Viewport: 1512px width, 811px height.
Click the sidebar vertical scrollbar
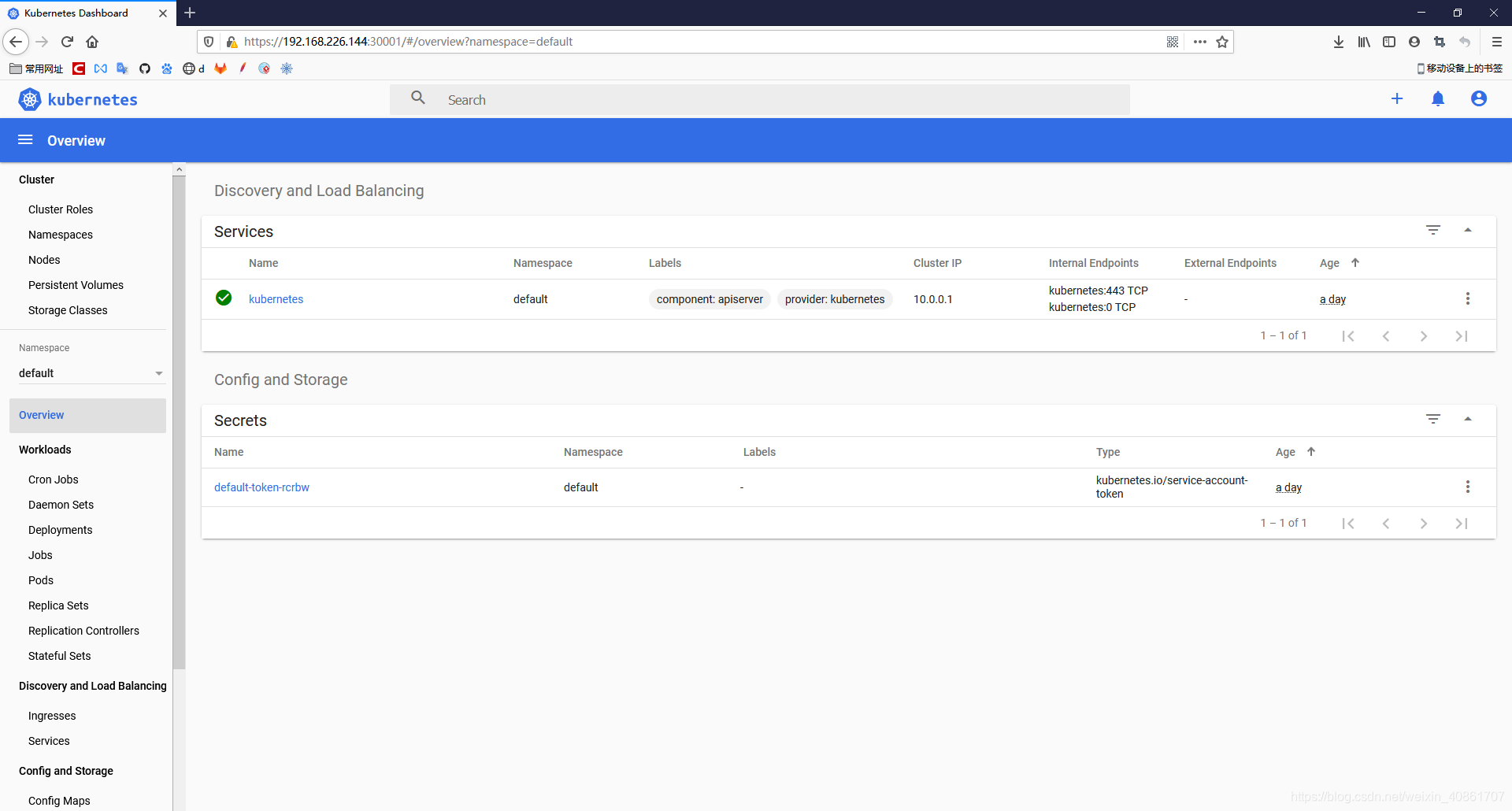pyautogui.click(x=180, y=423)
